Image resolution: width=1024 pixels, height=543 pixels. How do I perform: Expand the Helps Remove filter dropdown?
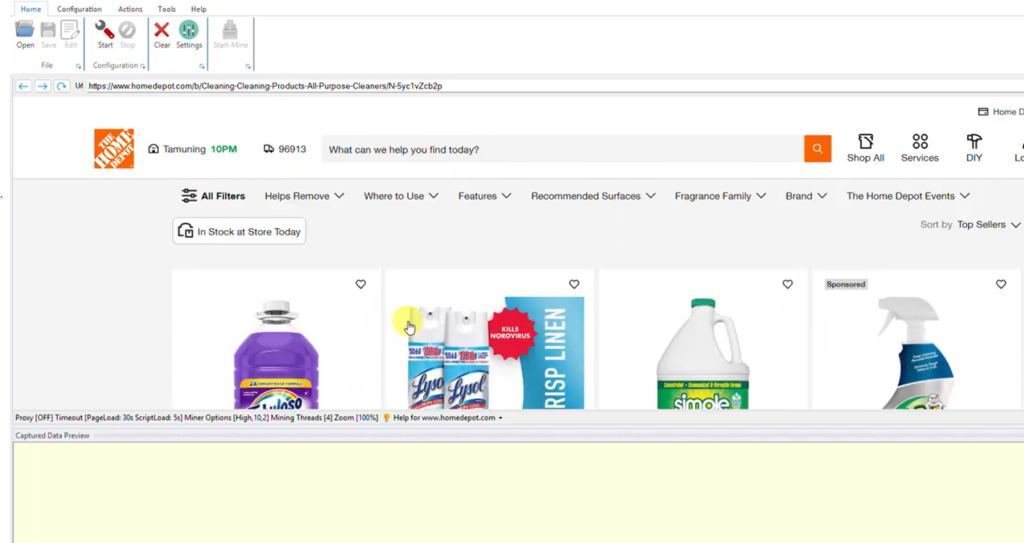click(304, 196)
